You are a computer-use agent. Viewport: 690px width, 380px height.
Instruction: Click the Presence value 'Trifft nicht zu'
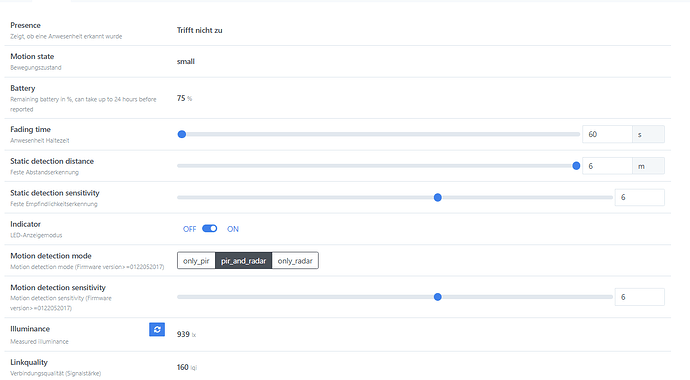[x=199, y=30]
